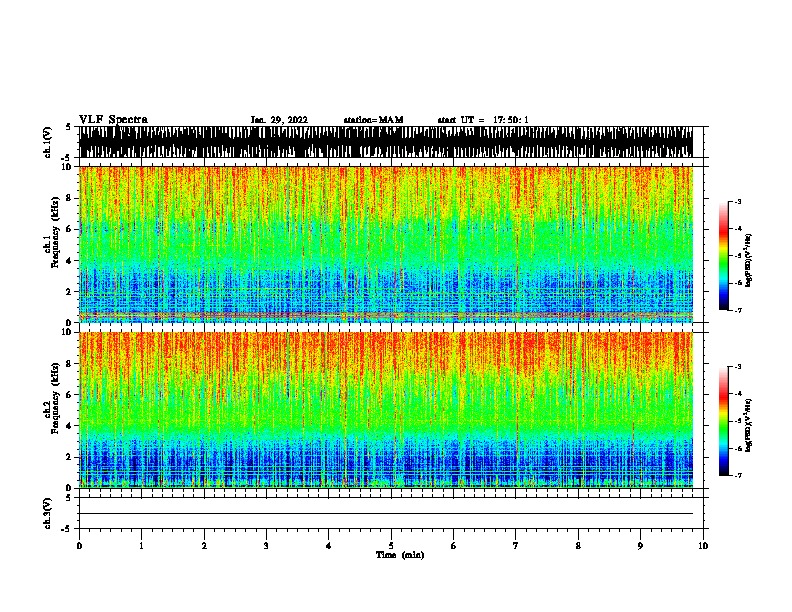Click the log(PSD) label beside ch.2 color bar
The width and height of the screenshot is (792, 612).
748,425
